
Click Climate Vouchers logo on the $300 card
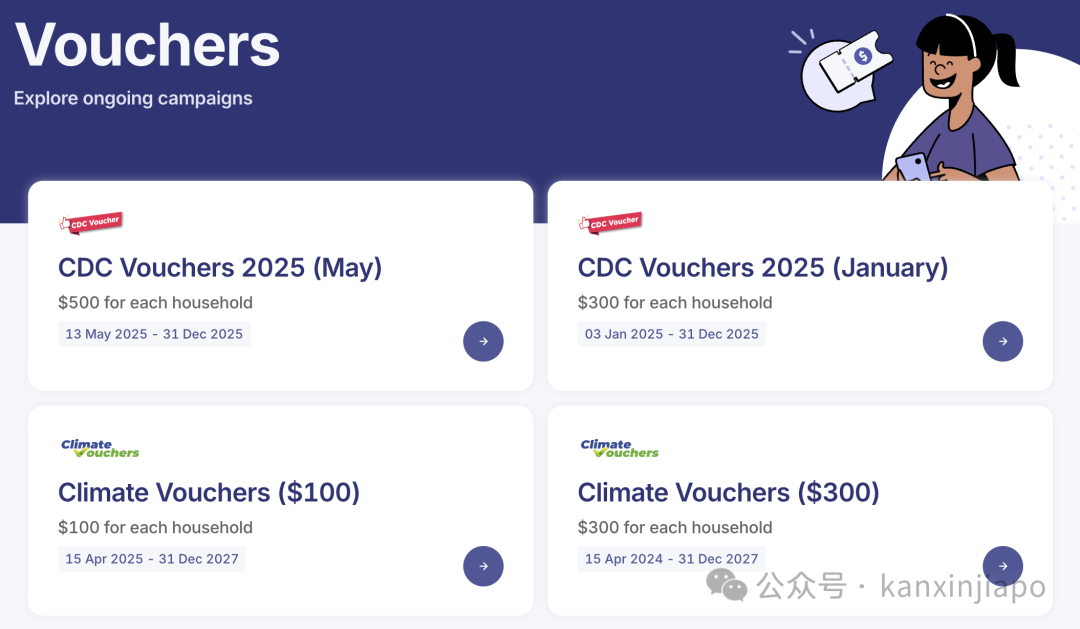pyautogui.click(x=619, y=448)
